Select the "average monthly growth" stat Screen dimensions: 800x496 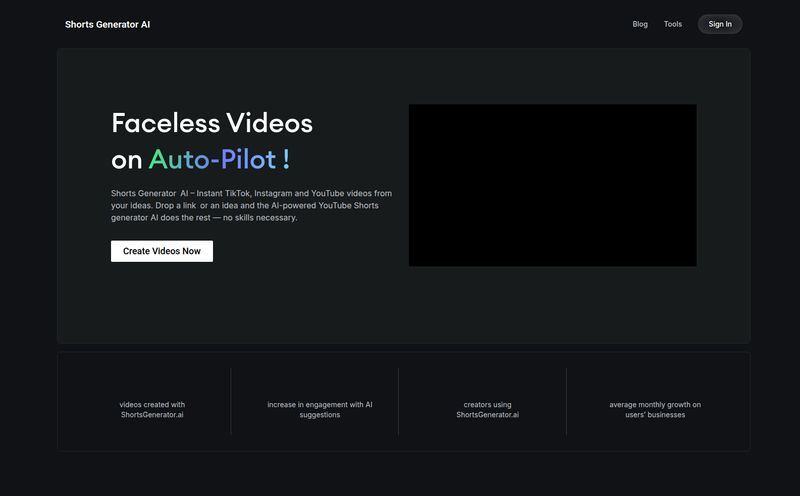pos(655,409)
